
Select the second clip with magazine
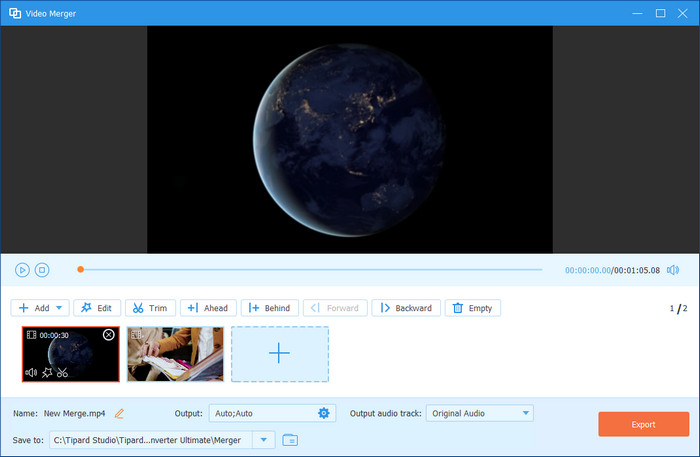[175, 354]
